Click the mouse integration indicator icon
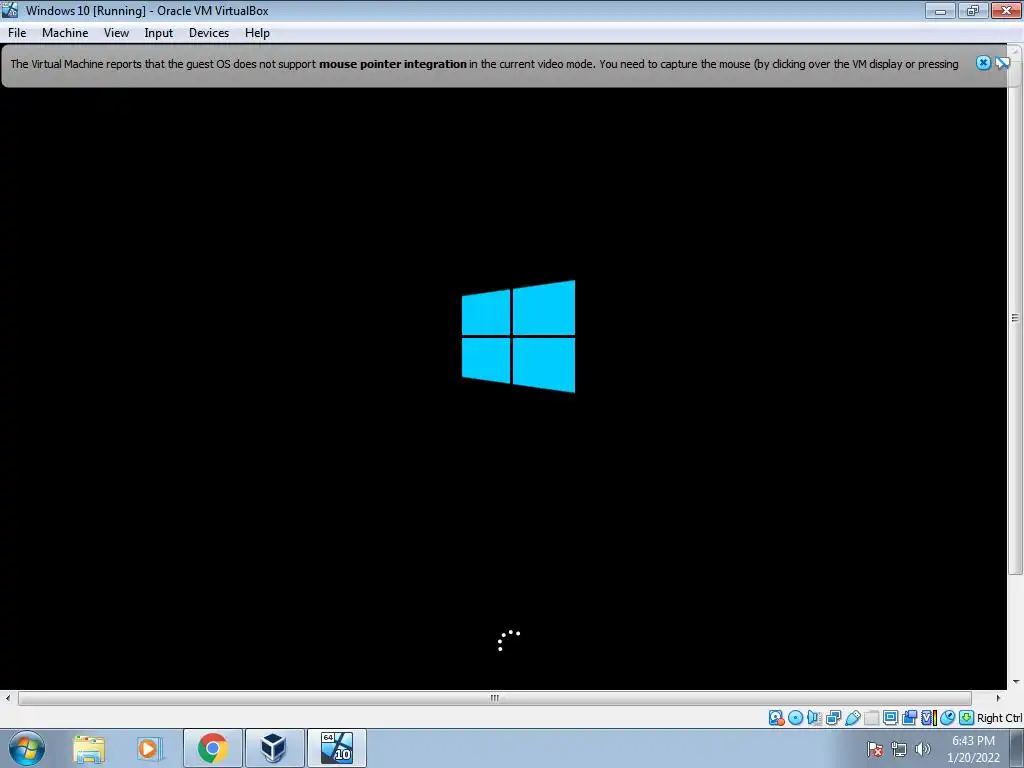Screen dimensions: 1024x768 (x=948, y=718)
